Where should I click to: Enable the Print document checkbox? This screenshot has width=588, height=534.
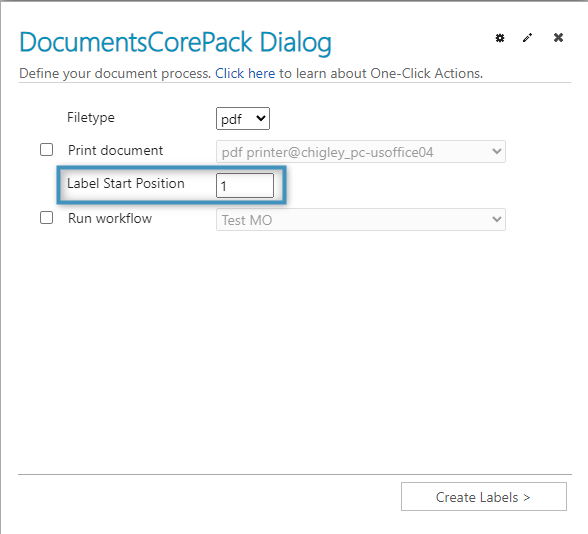[x=46, y=150]
